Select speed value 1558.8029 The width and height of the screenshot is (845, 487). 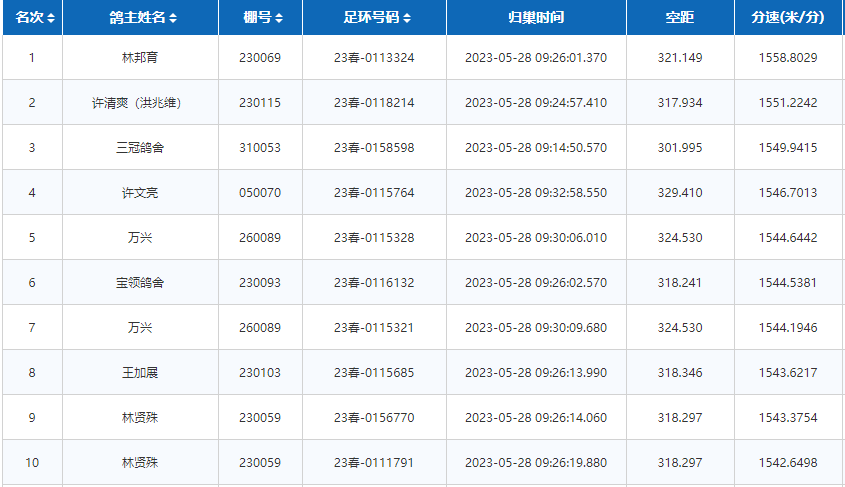click(x=788, y=58)
